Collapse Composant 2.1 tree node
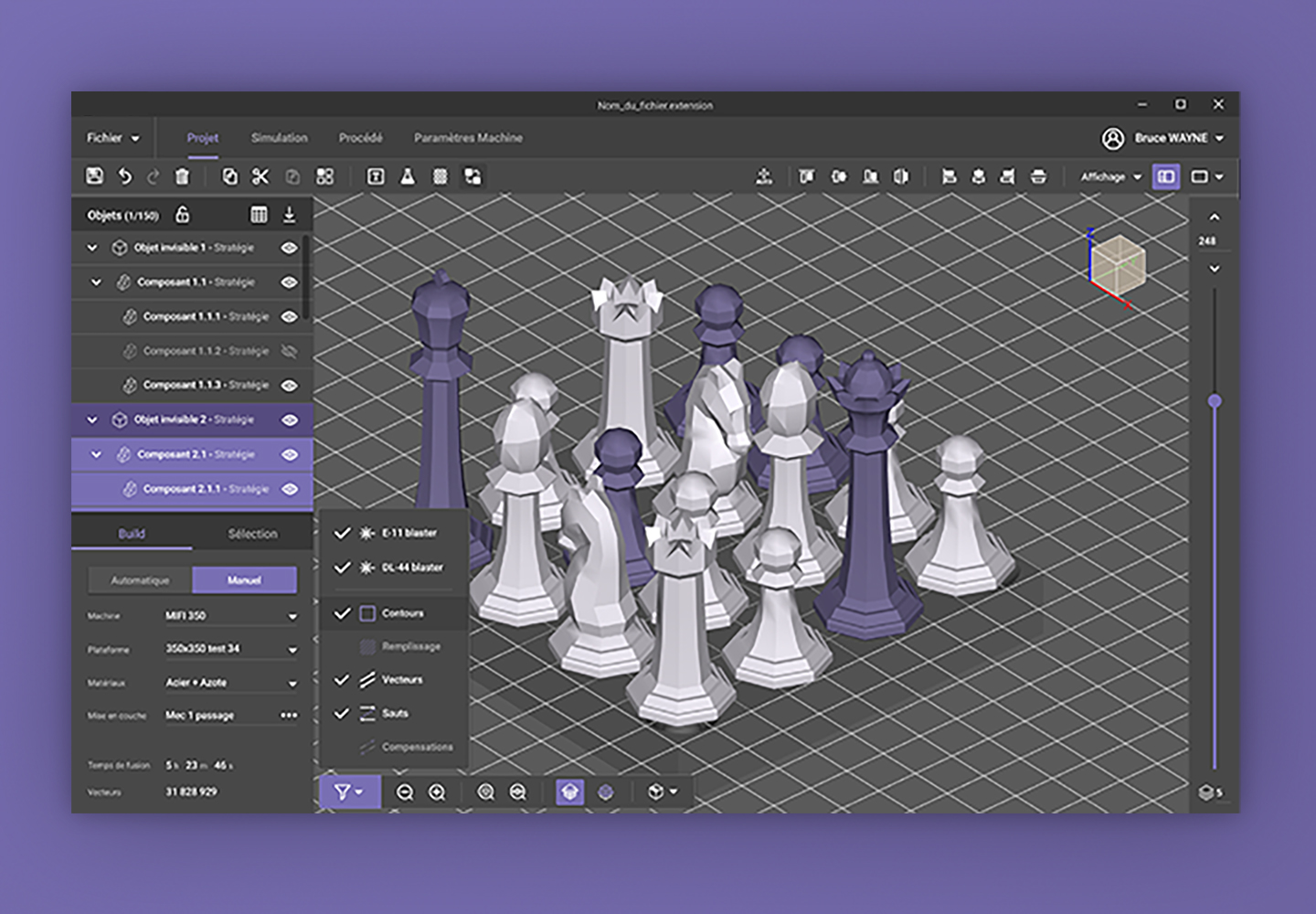The height and width of the screenshot is (914, 1316). pyautogui.click(x=96, y=454)
